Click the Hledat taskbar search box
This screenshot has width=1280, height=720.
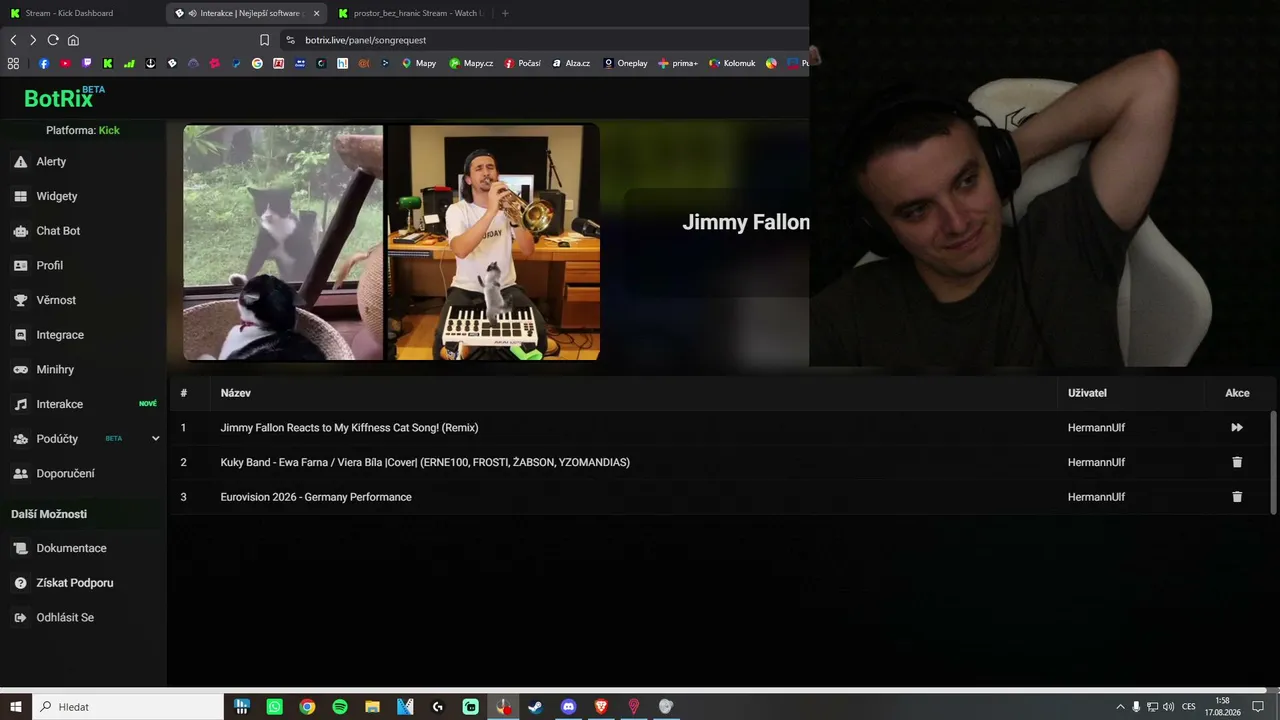[128, 707]
